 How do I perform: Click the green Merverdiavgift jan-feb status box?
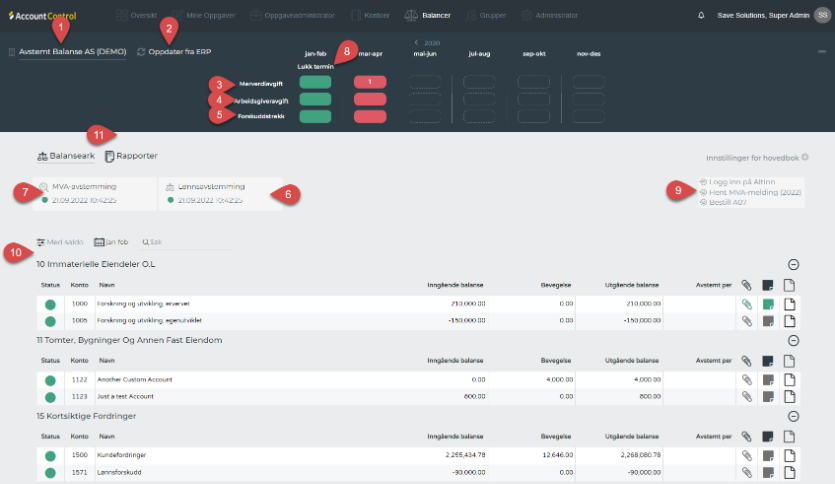[x=315, y=82]
